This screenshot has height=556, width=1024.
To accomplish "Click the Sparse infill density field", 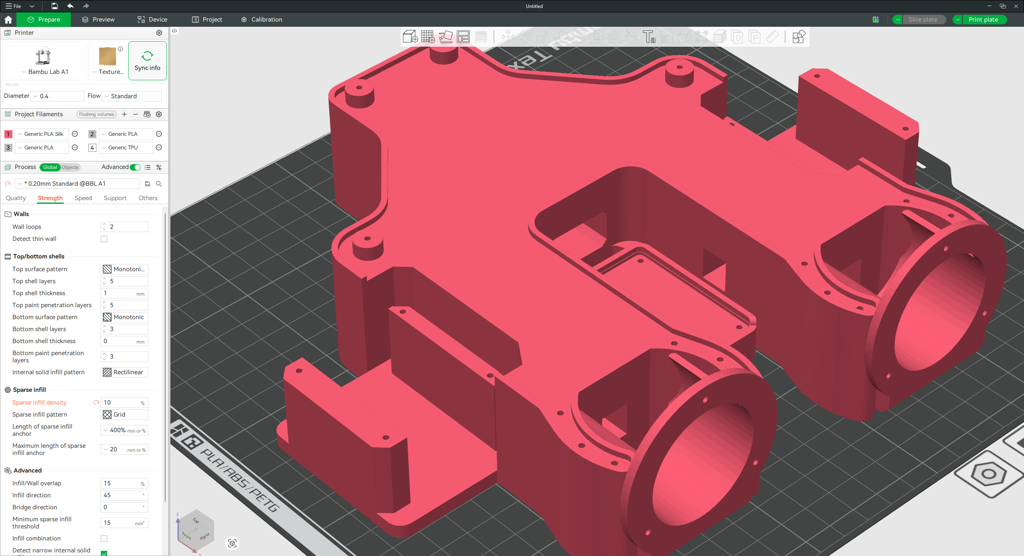I will point(124,402).
